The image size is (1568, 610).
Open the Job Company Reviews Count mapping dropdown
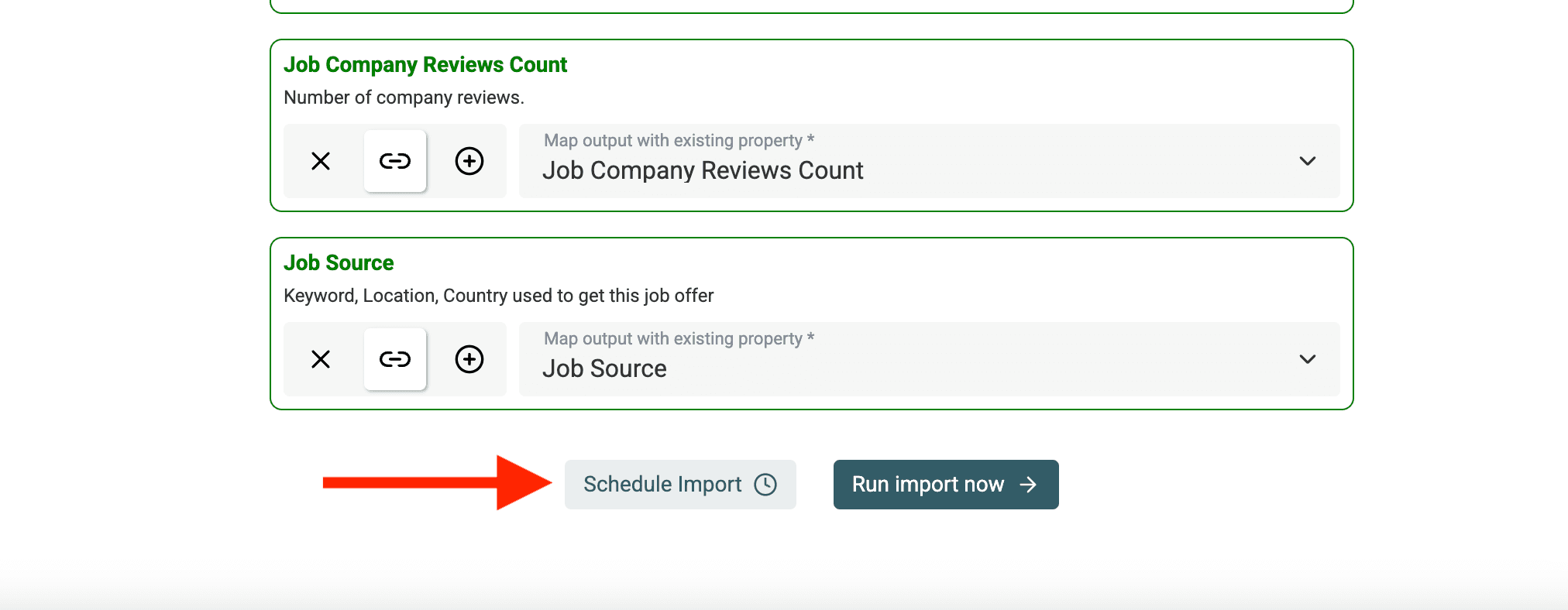(929, 161)
